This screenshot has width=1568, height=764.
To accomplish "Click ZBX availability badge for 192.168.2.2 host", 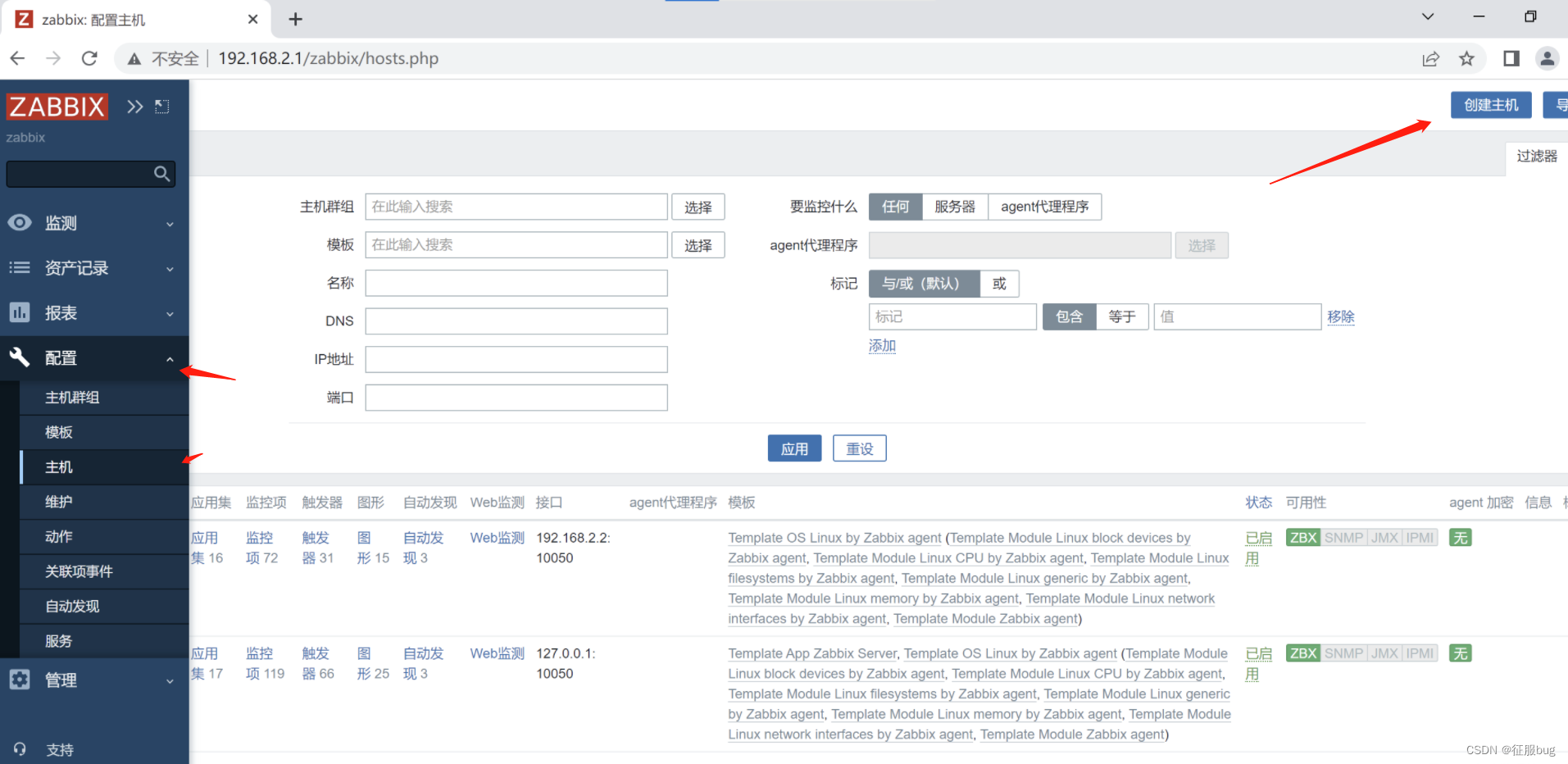I will (x=1303, y=538).
